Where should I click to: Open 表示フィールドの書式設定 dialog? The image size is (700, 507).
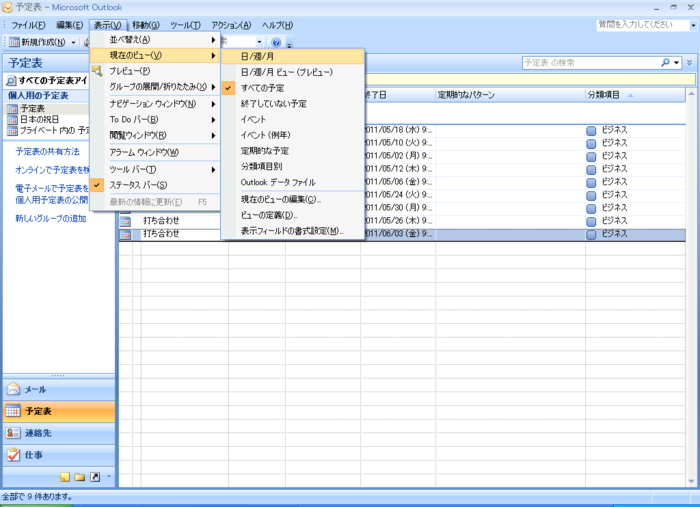[293, 231]
